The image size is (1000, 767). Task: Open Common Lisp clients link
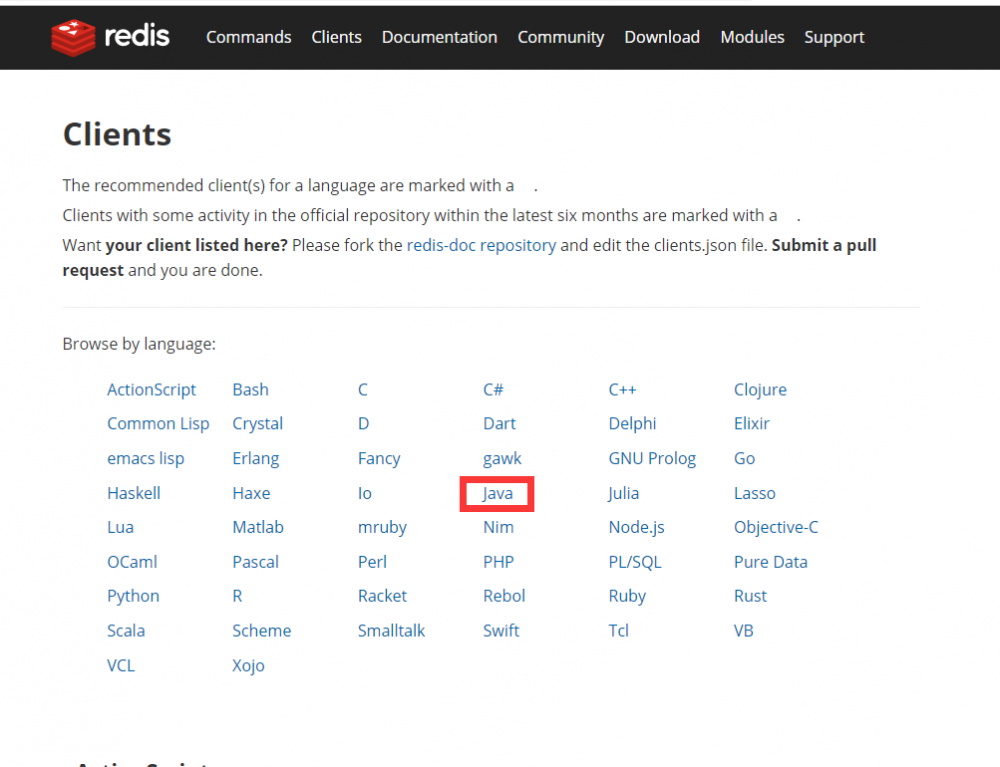158,424
